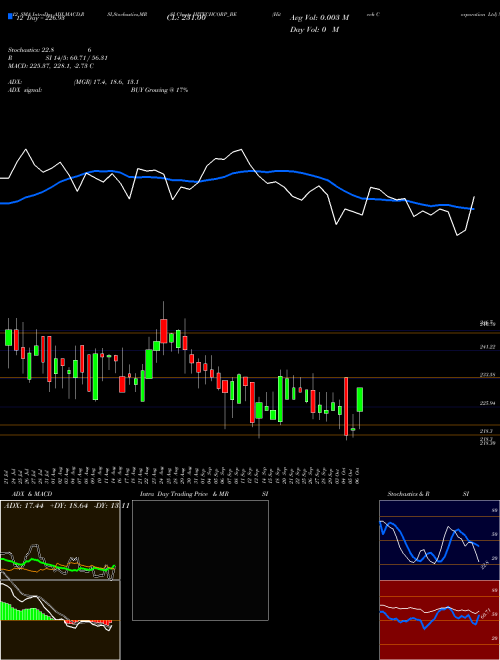Click the ADX '(MGR) 17.4, 18.6, 13.1' values
Image resolution: width=500 pixels, height=660 pixels.
(x=106, y=82)
